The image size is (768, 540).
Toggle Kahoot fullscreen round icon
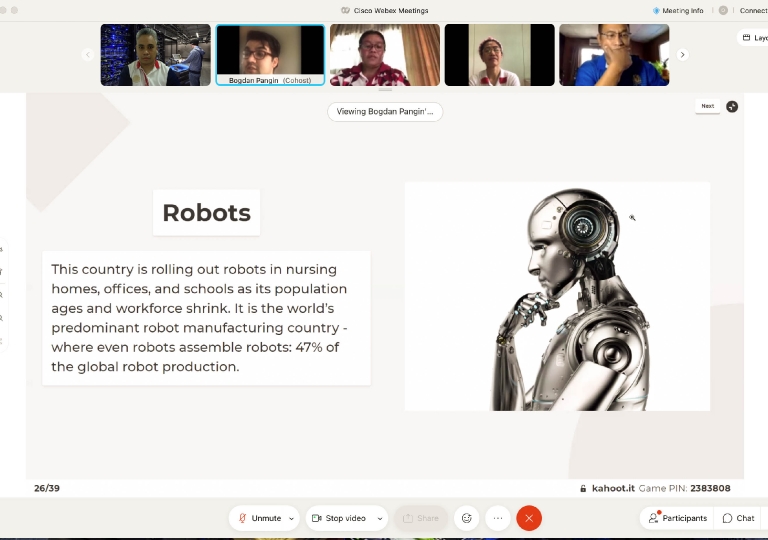pyautogui.click(x=732, y=106)
